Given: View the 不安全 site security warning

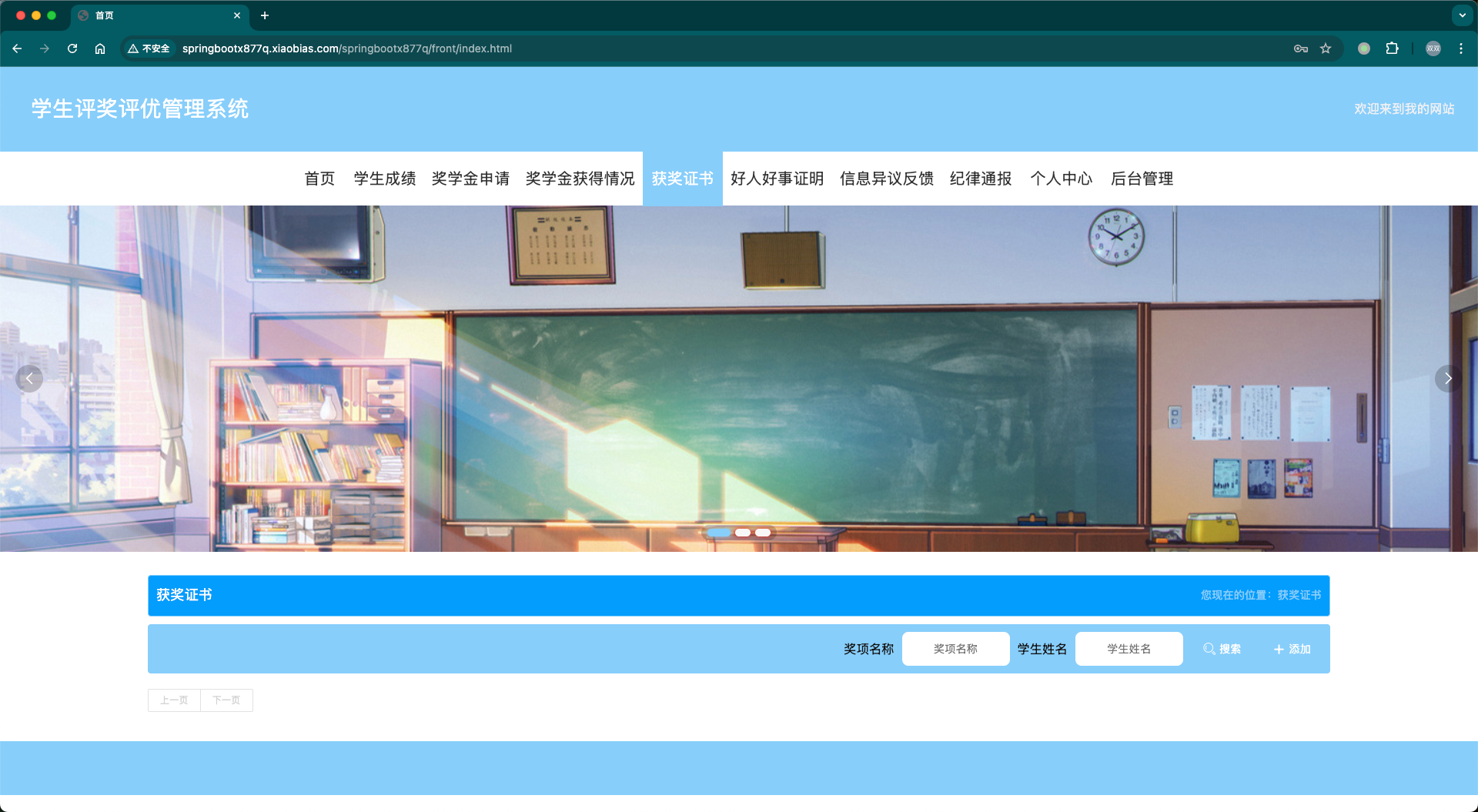Looking at the screenshot, I should [x=149, y=48].
